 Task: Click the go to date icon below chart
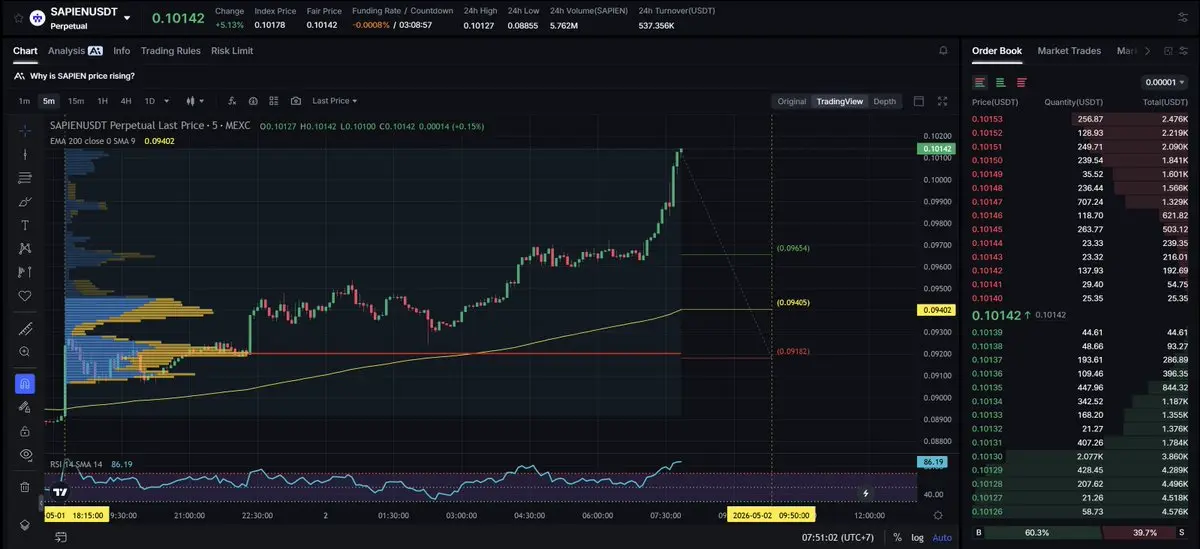pyautogui.click(x=61, y=537)
